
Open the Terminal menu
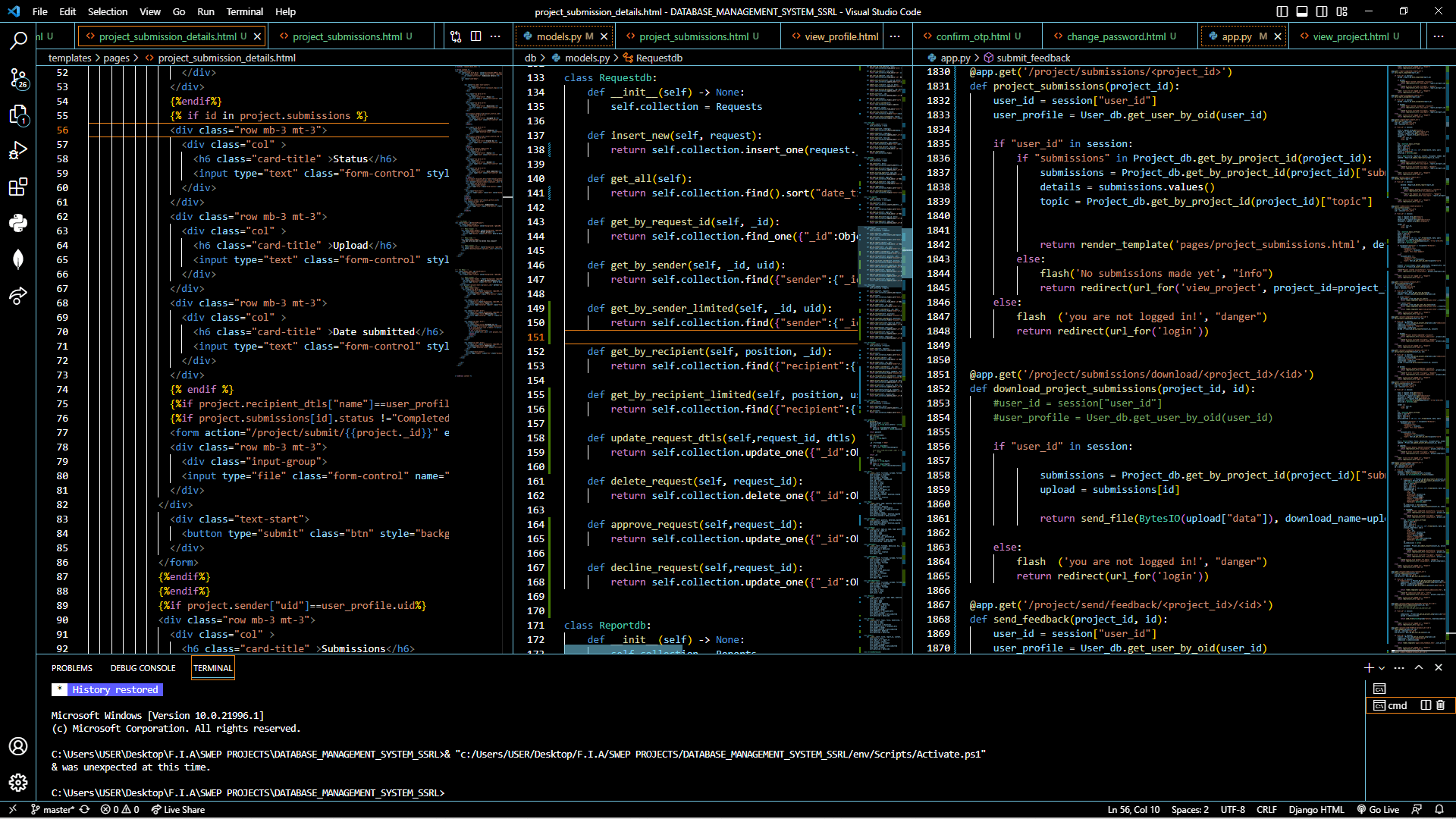pos(244,11)
